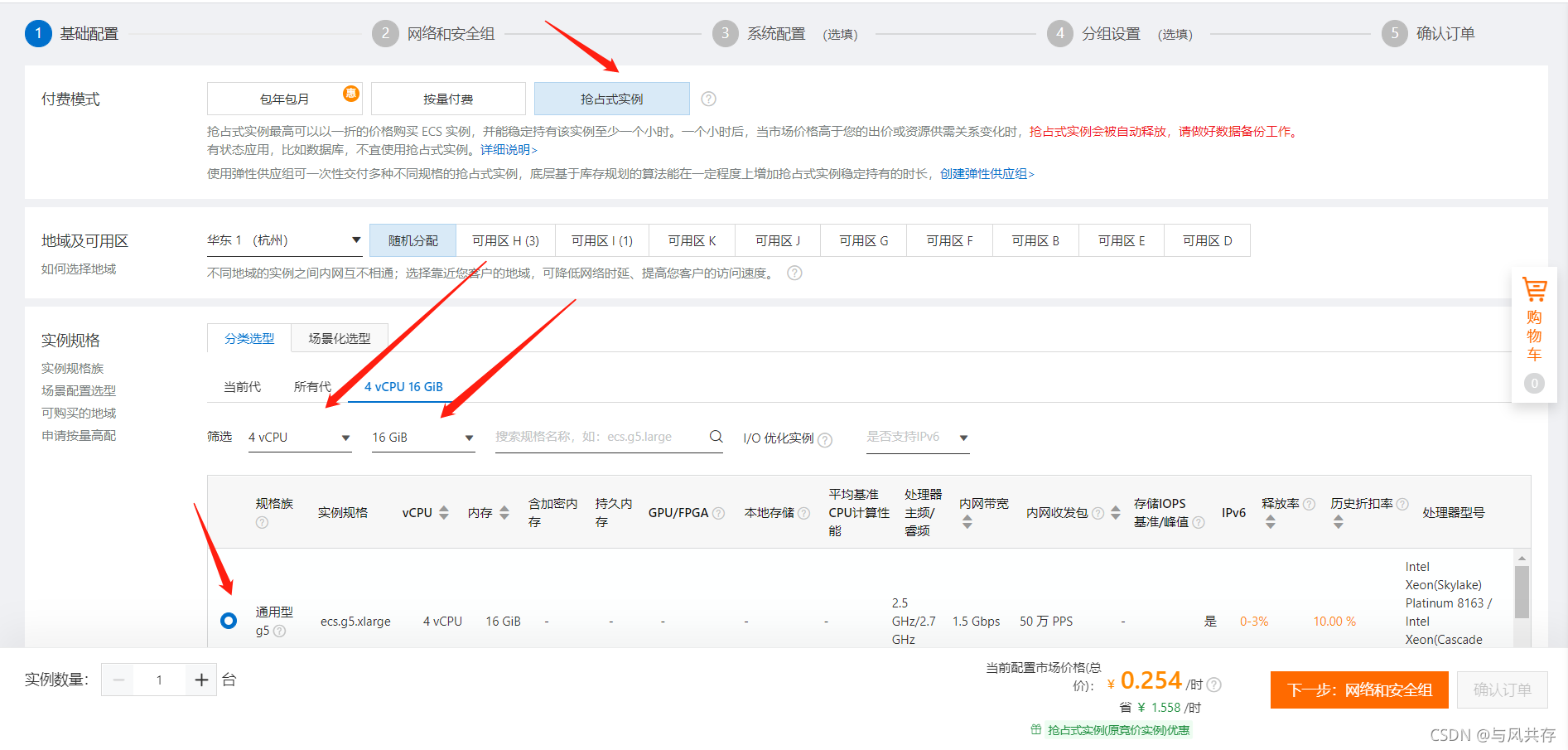Select 可用区 J zone
This screenshot has width=1568, height=750.
[778, 240]
